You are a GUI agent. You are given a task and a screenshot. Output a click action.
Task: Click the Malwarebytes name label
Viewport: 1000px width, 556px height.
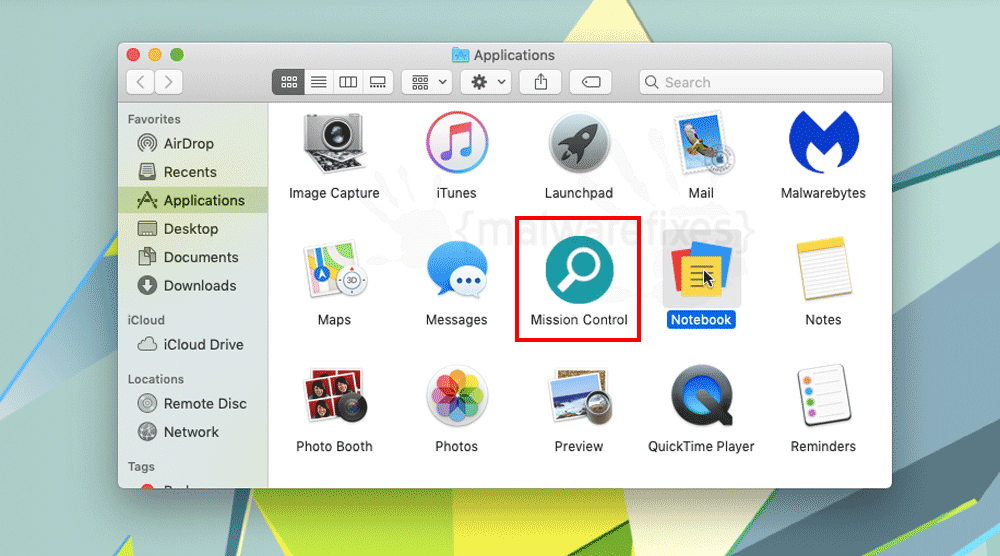[x=823, y=193]
